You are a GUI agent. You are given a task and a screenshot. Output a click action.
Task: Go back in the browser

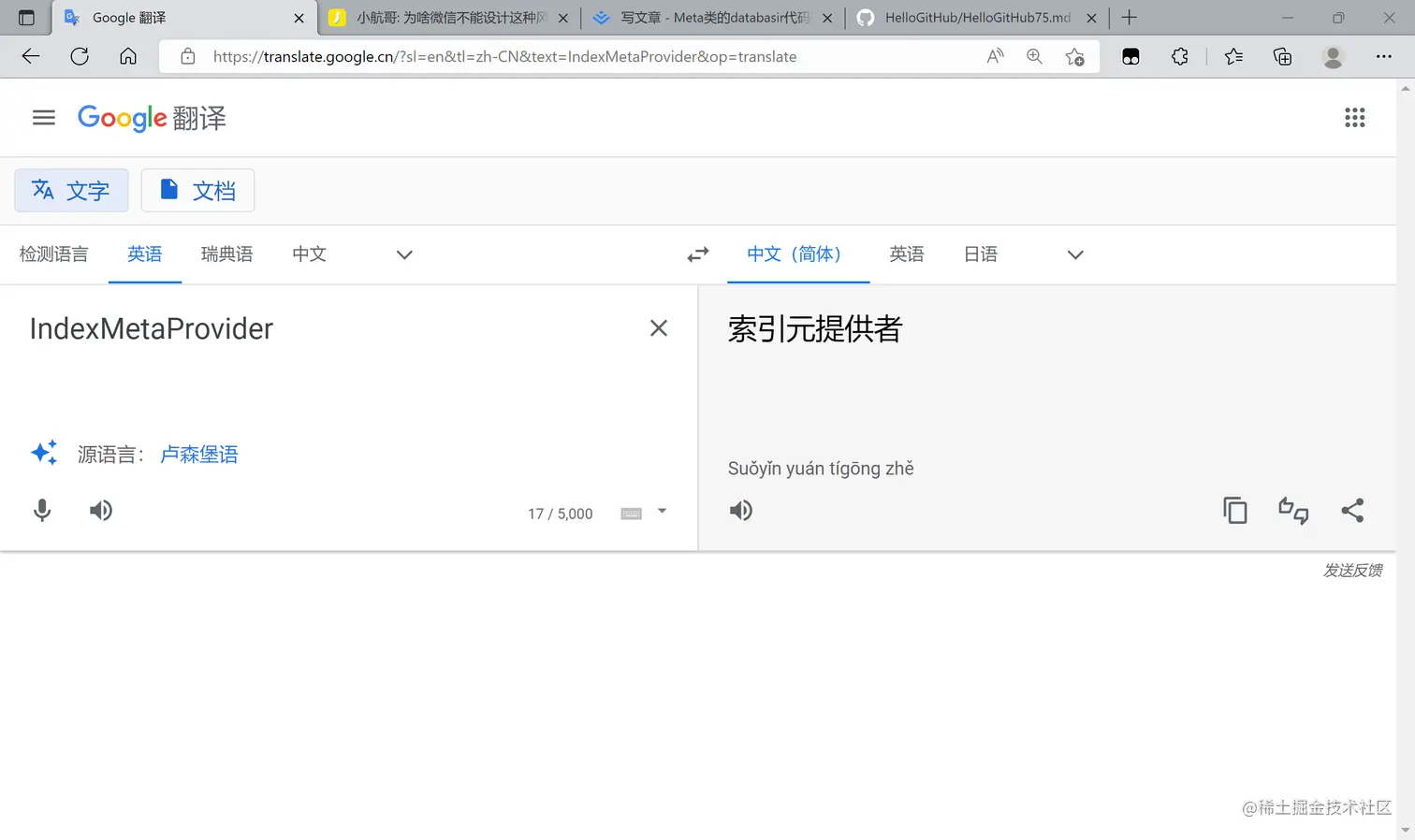[x=31, y=56]
